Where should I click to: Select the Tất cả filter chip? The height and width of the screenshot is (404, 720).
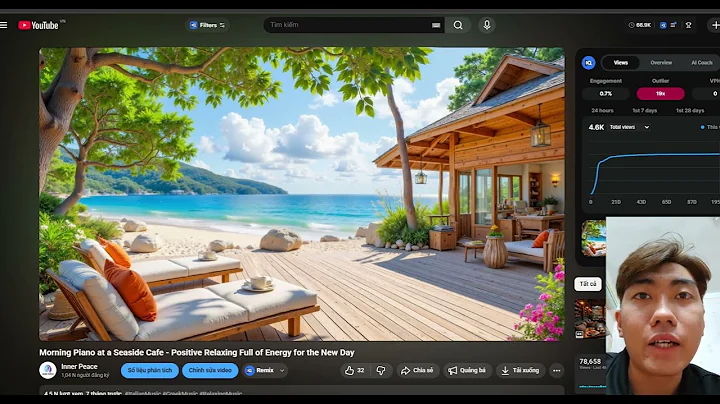(588, 284)
